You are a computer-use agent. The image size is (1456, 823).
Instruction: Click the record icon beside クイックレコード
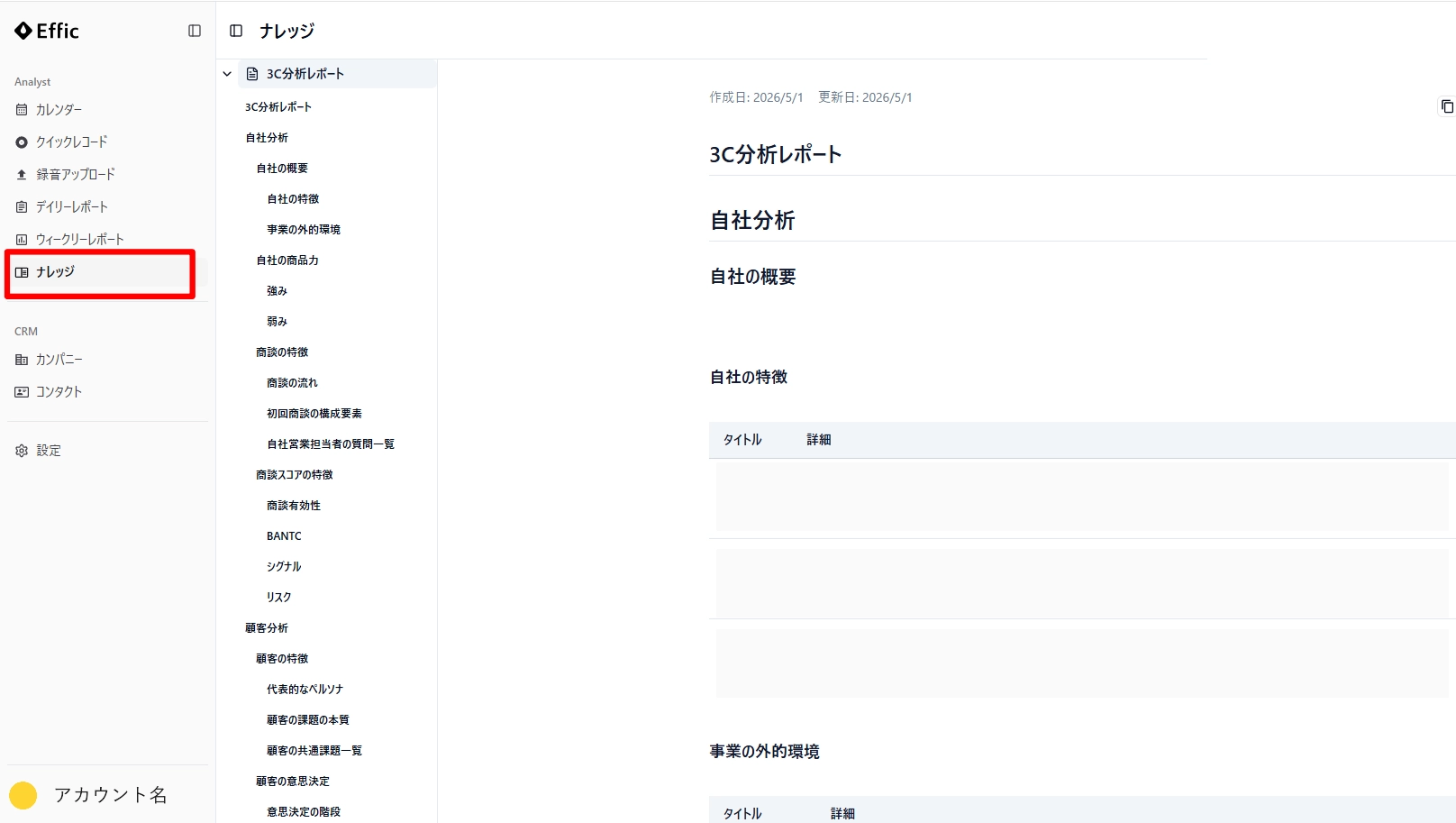pos(22,142)
